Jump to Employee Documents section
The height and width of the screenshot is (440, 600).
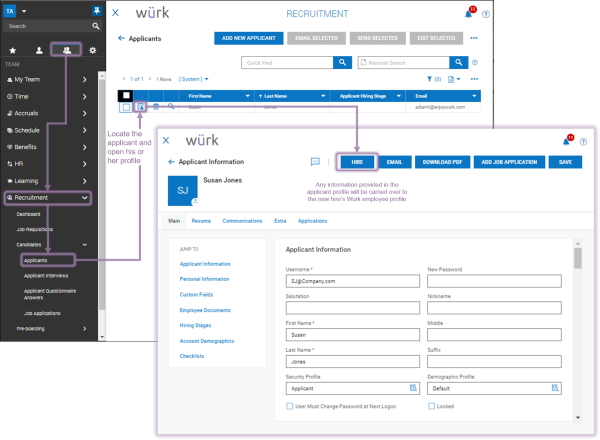(205, 310)
